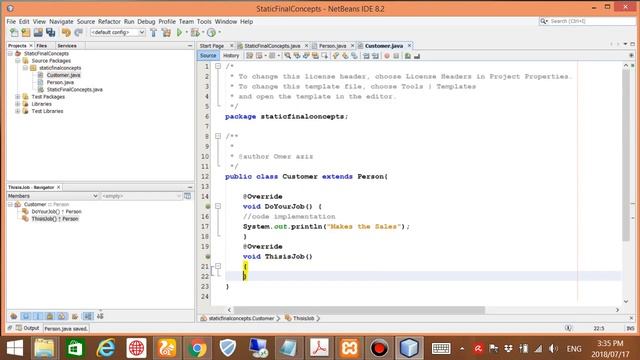Click the red Start Macro Recording icon
Image resolution: width=640 pixels, height=360 pixels.
pyautogui.click(x=387, y=56)
